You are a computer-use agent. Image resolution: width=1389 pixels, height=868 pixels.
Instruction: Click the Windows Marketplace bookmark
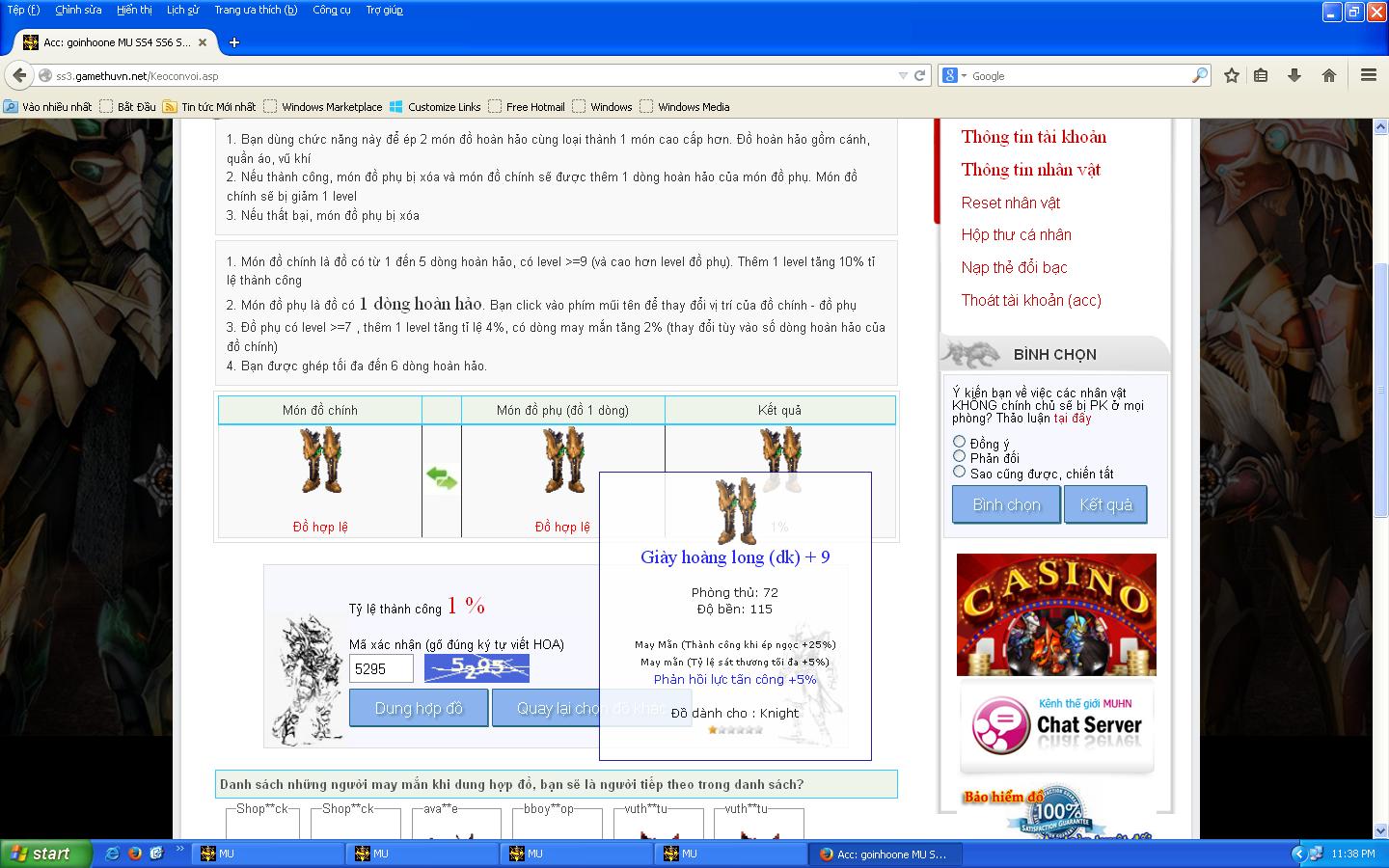323,107
